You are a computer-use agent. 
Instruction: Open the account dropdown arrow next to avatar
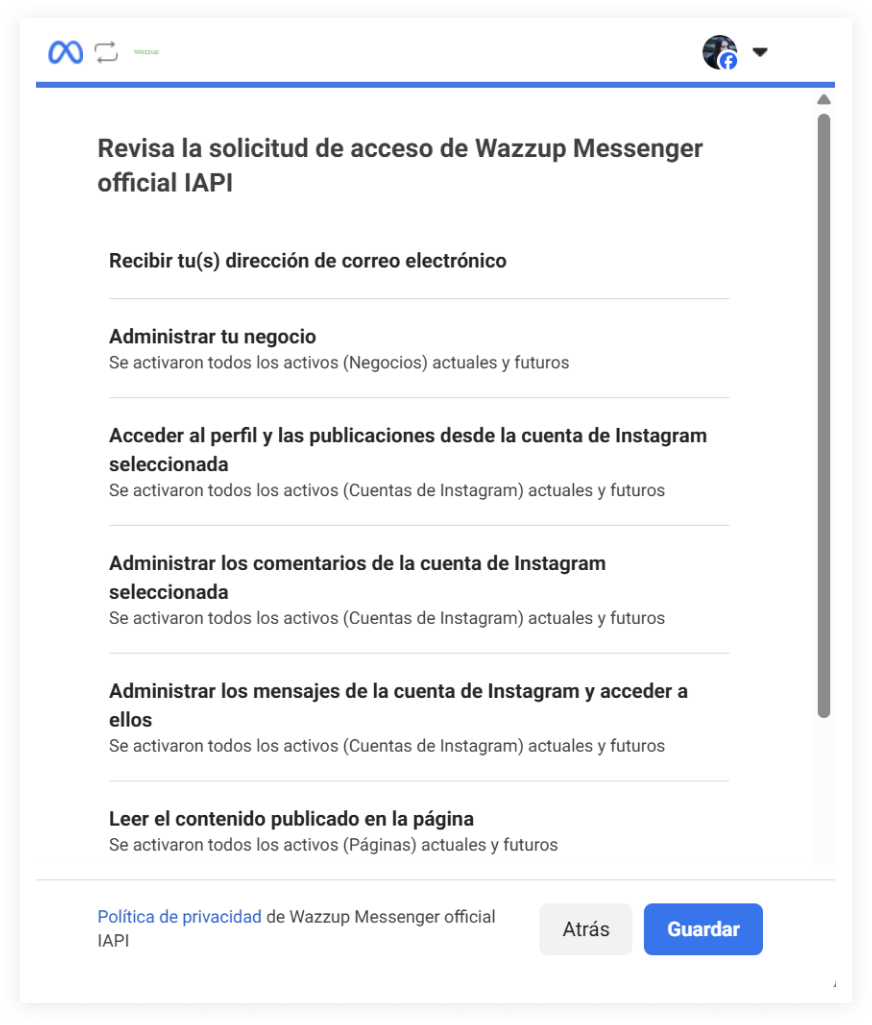click(761, 51)
